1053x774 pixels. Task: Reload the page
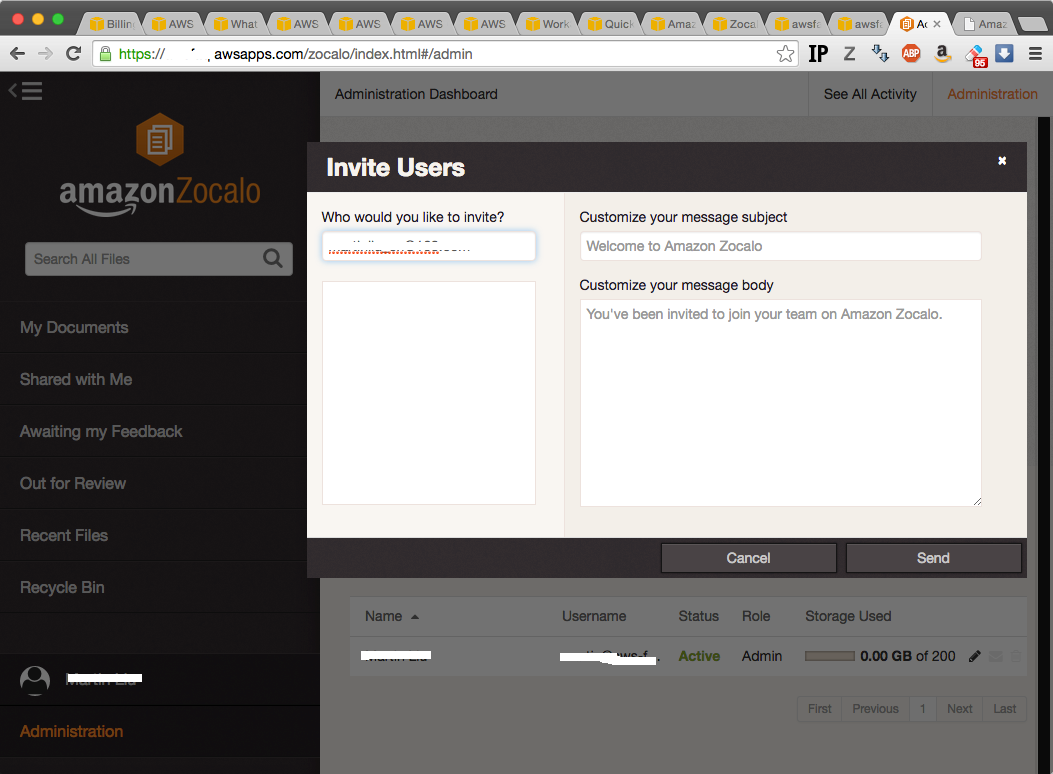click(x=73, y=54)
